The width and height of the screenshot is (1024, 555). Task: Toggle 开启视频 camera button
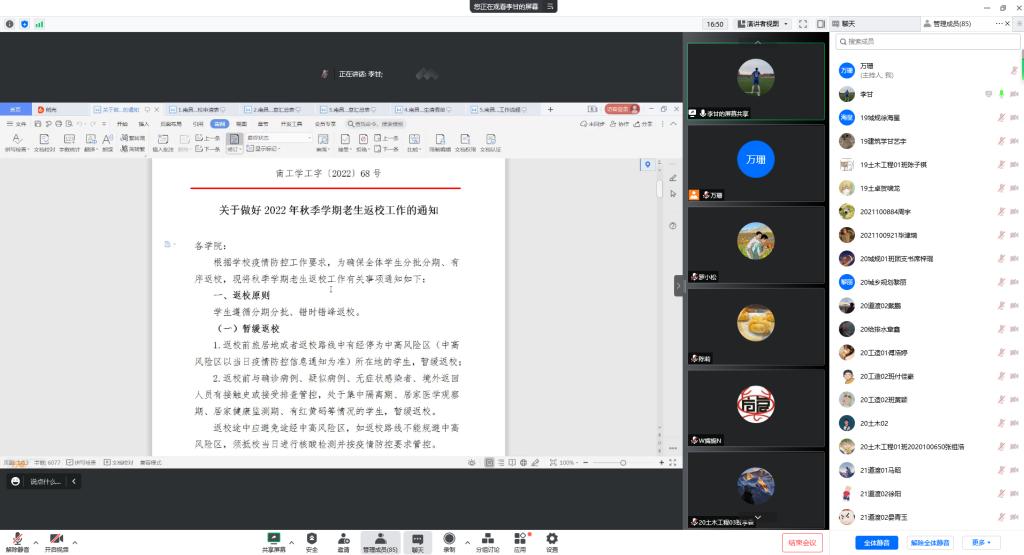click(x=56, y=538)
